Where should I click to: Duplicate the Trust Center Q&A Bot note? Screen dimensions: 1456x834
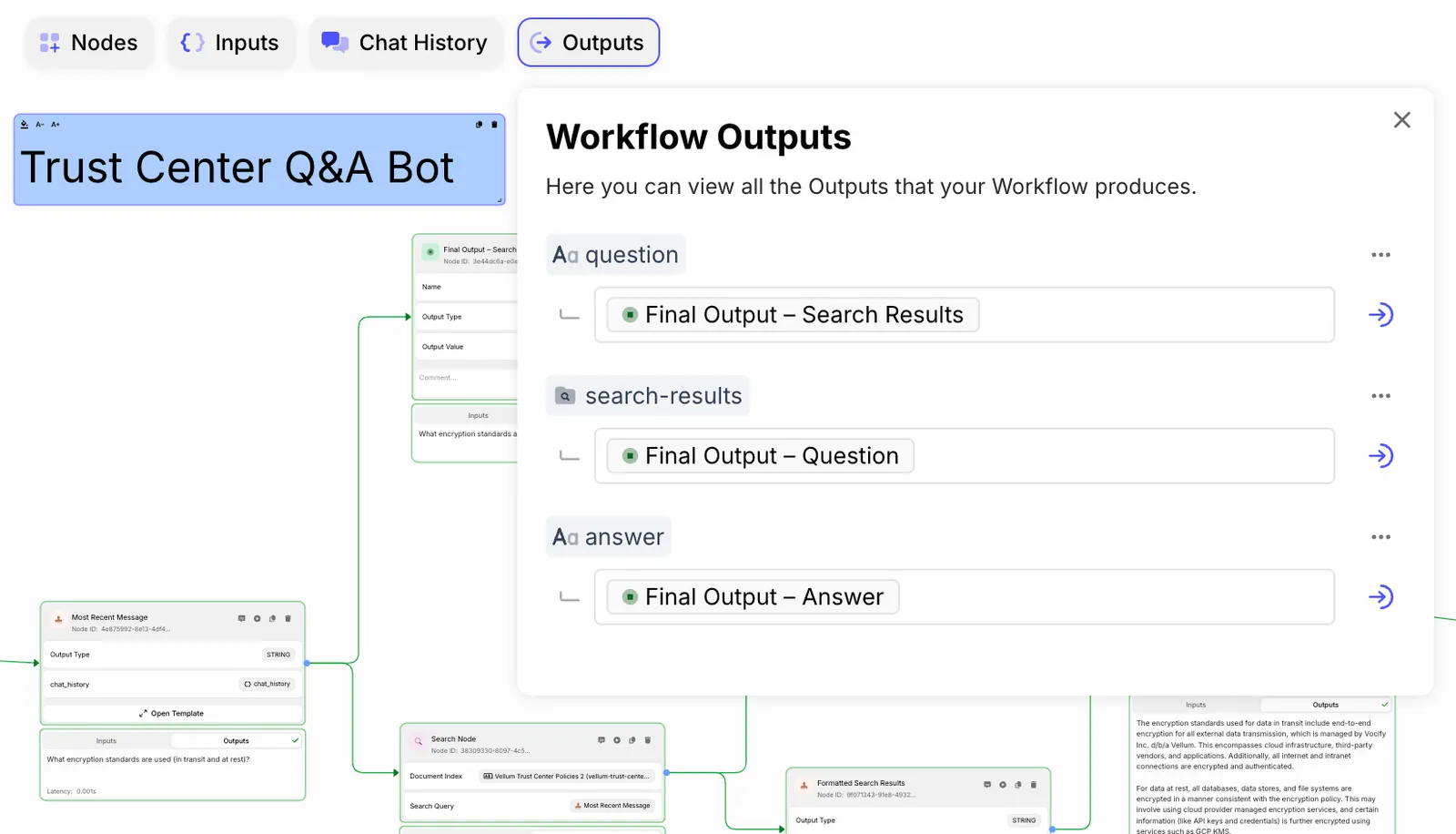pos(479,125)
